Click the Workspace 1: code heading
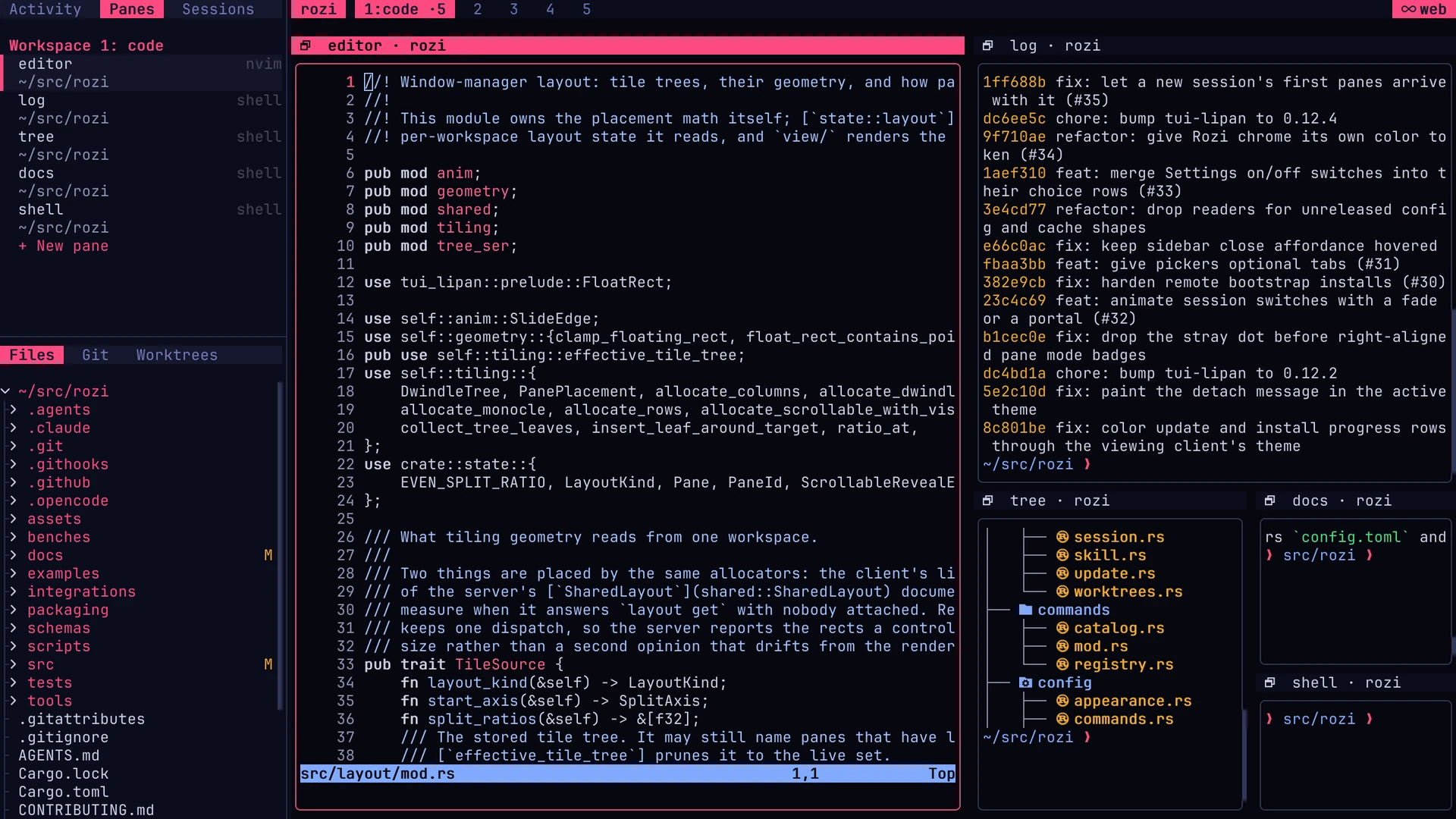1456x819 pixels. pyautogui.click(x=86, y=45)
